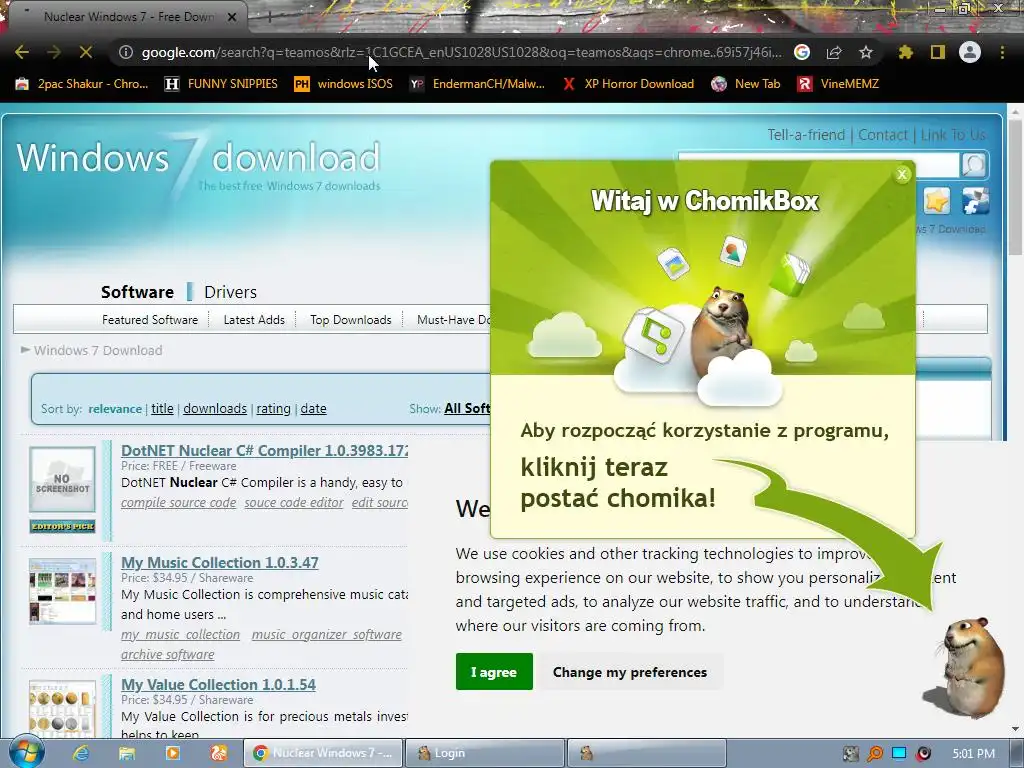Open the Link To Us link
This screenshot has height=768, width=1024.
[x=953, y=135]
